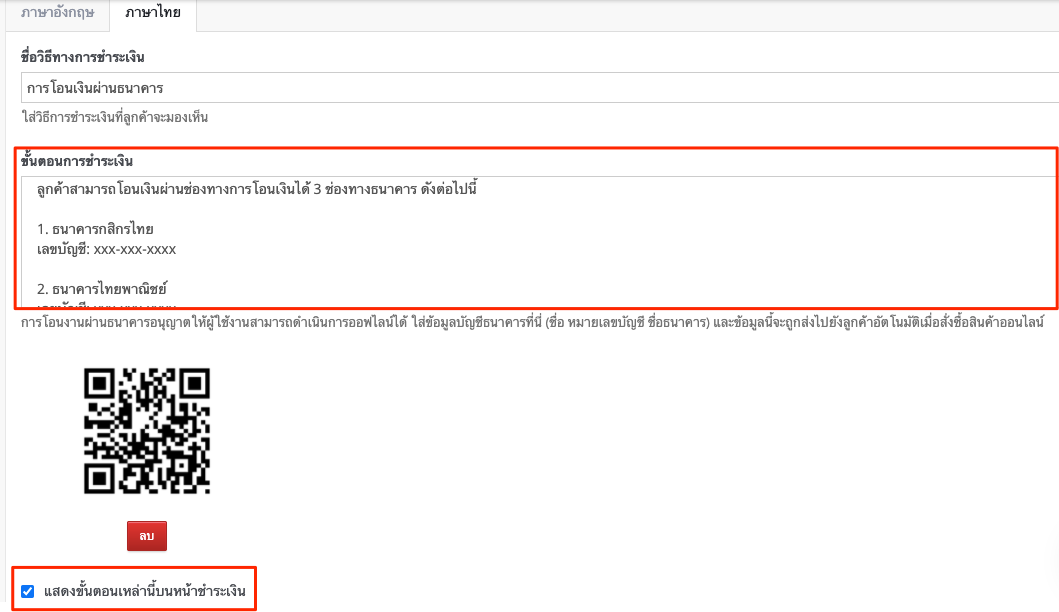Click the line เลขบัญชี: xxx-xxx-xxxx
Viewport: 1059px width, 612px height.
106,249
